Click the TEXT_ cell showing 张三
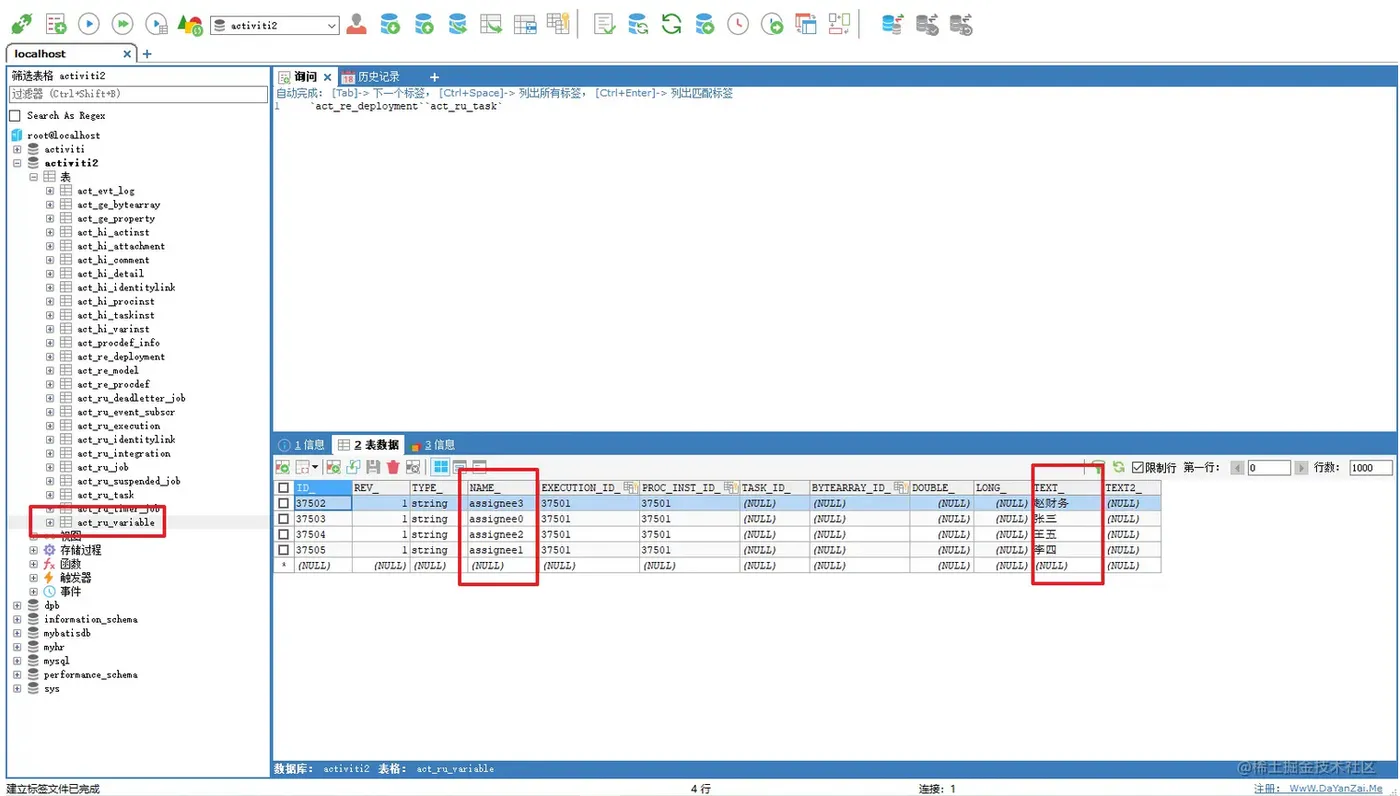This screenshot has width=1400, height=796. point(1067,519)
